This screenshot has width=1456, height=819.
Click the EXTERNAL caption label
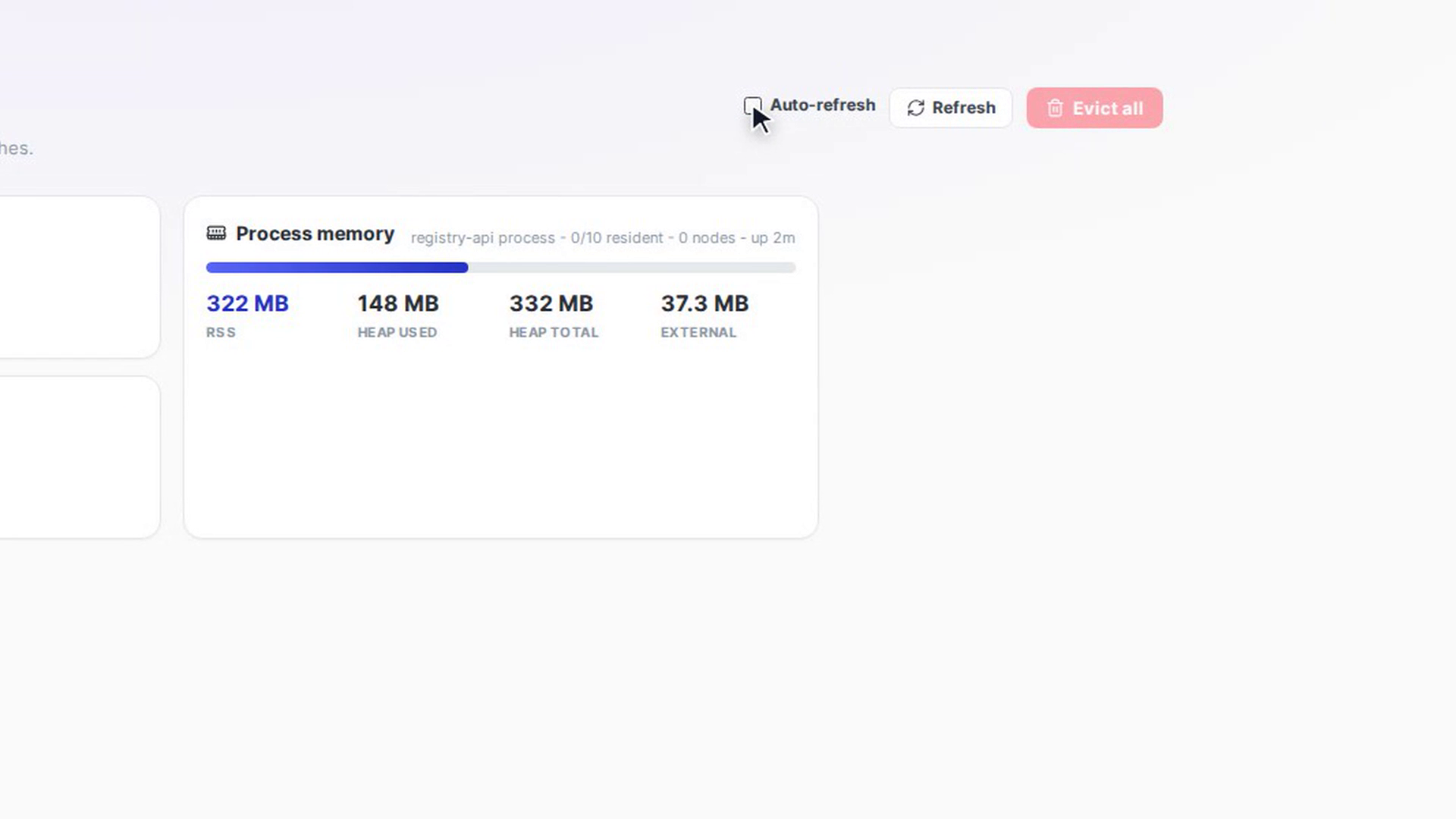click(698, 333)
